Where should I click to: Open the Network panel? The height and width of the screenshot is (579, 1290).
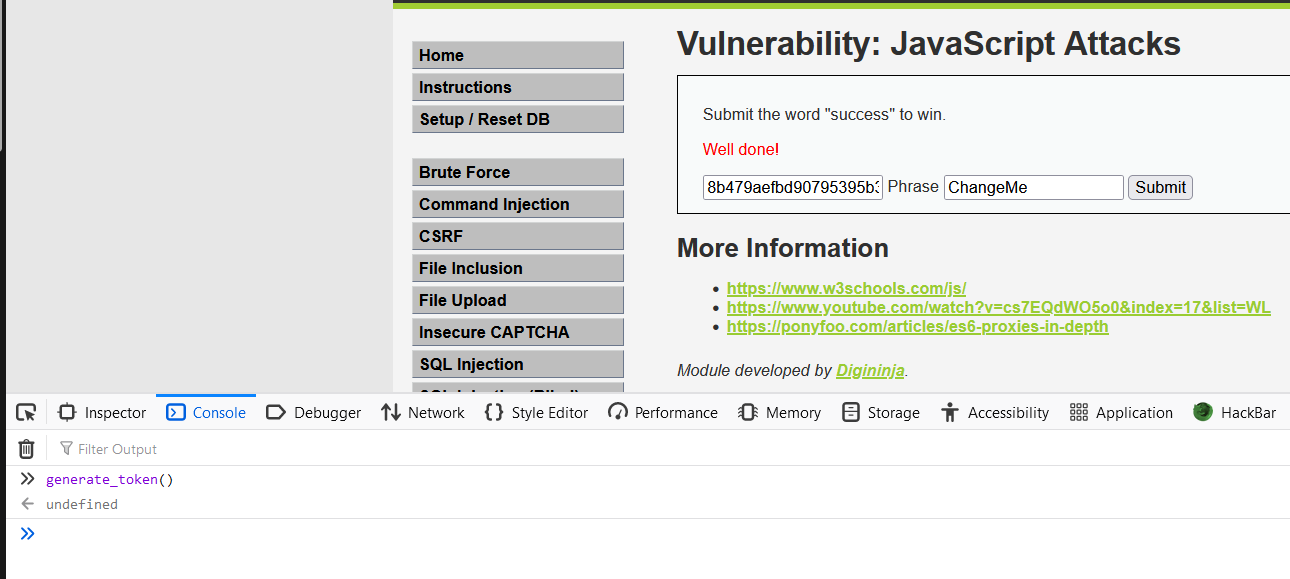pos(423,412)
